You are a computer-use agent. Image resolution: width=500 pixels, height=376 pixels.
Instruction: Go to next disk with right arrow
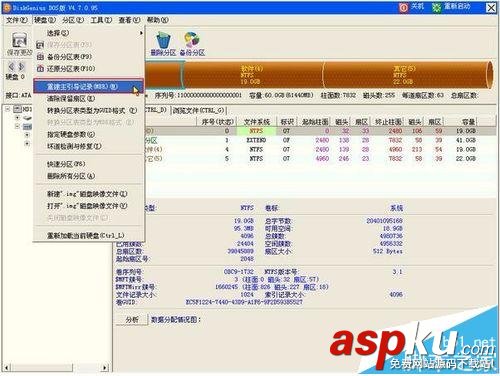pyautogui.click(x=21, y=66)
